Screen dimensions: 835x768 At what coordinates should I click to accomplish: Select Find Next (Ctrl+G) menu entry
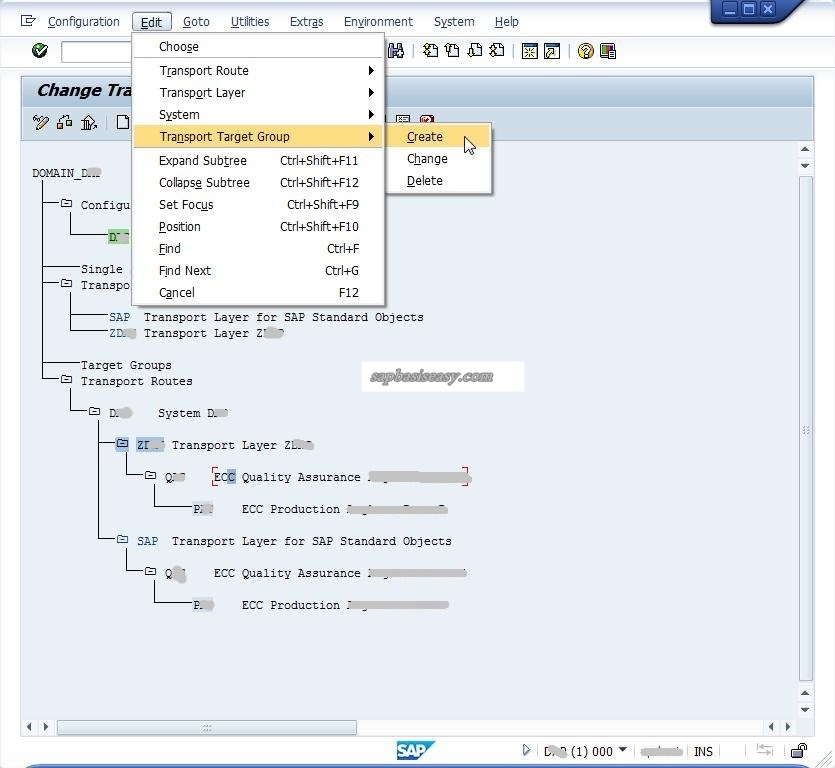[258, 271]
